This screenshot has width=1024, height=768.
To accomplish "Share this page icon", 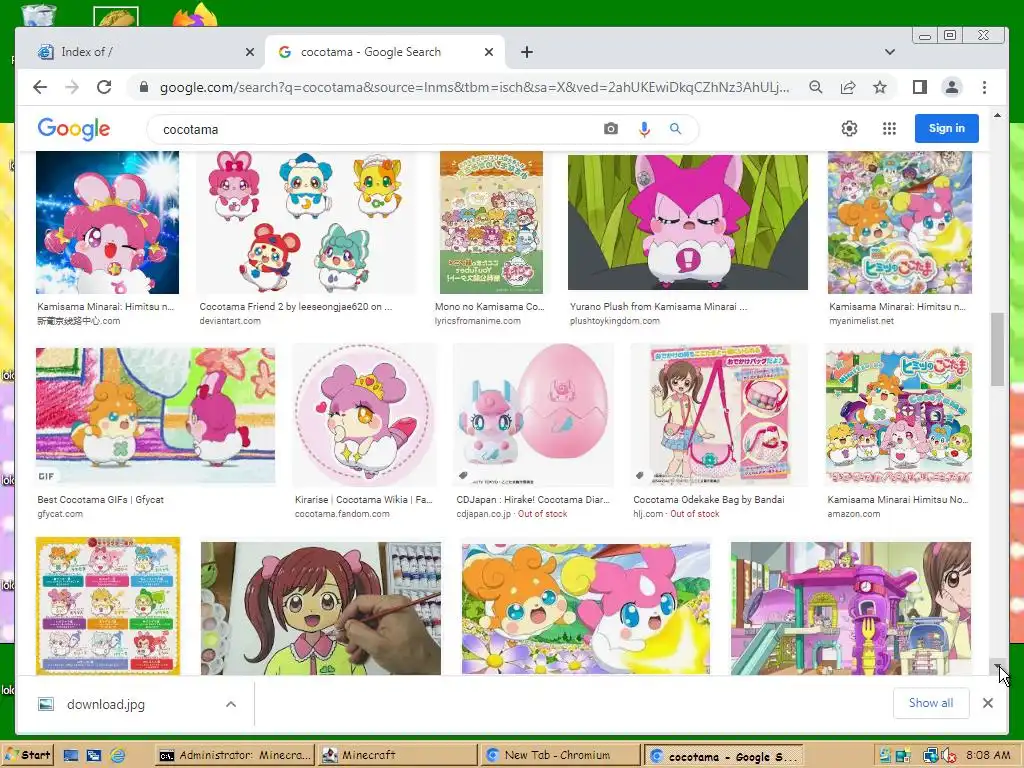I will click(848, 87).
